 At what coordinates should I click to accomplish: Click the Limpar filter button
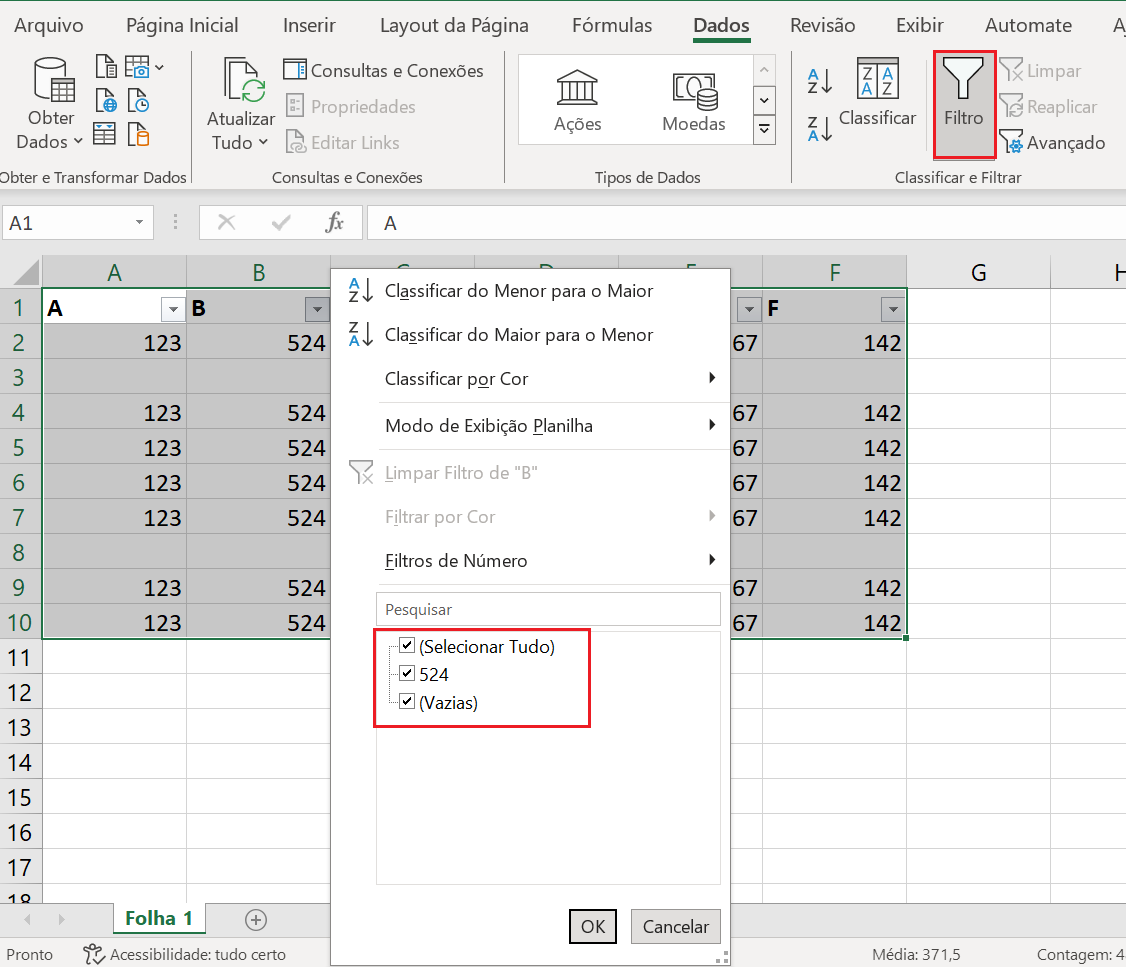tap(1040, 70)
